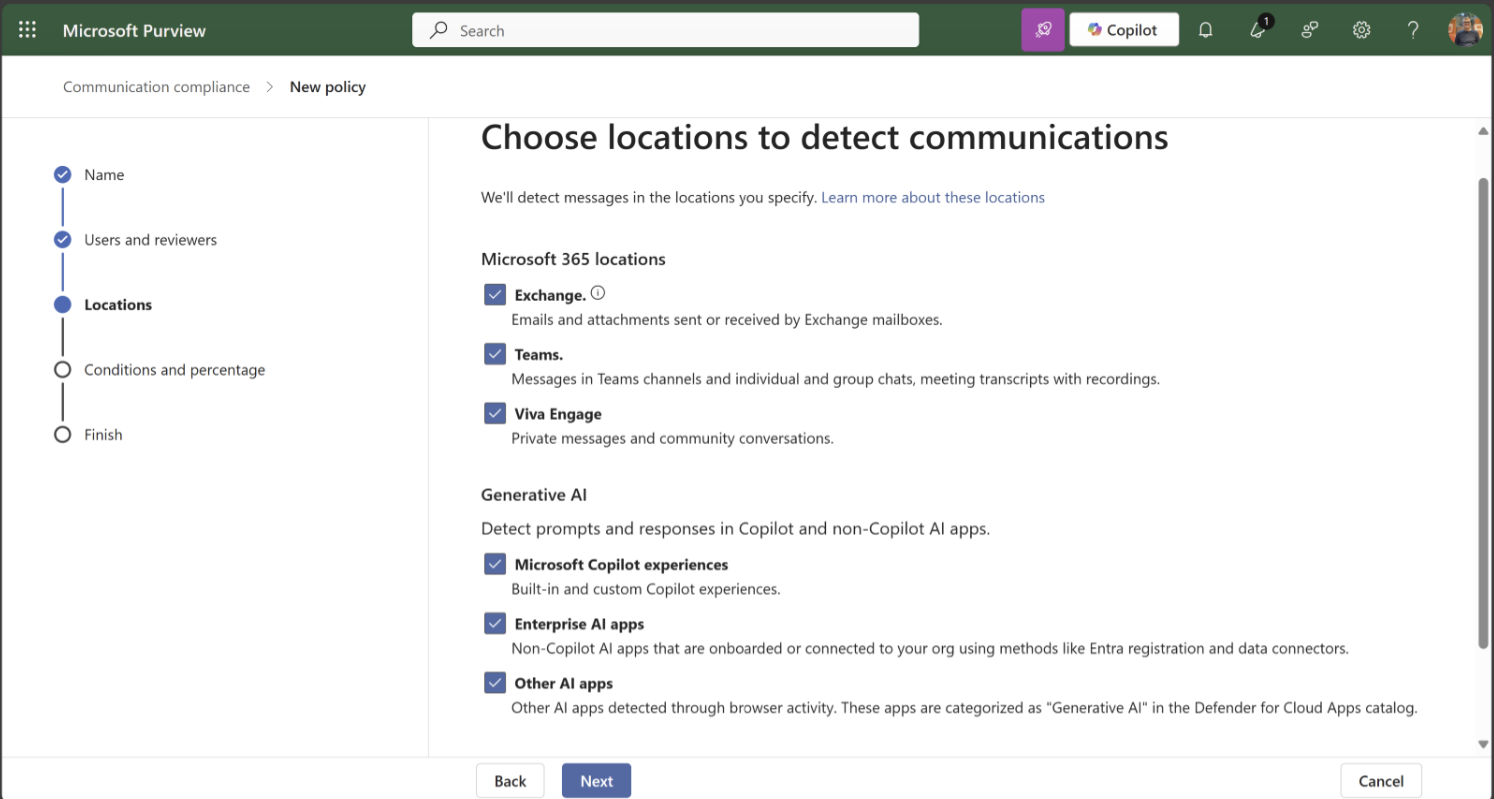Click the Microsoft 365 locations heading
This screenshot has height=799, width=1494.
[573, 259]
